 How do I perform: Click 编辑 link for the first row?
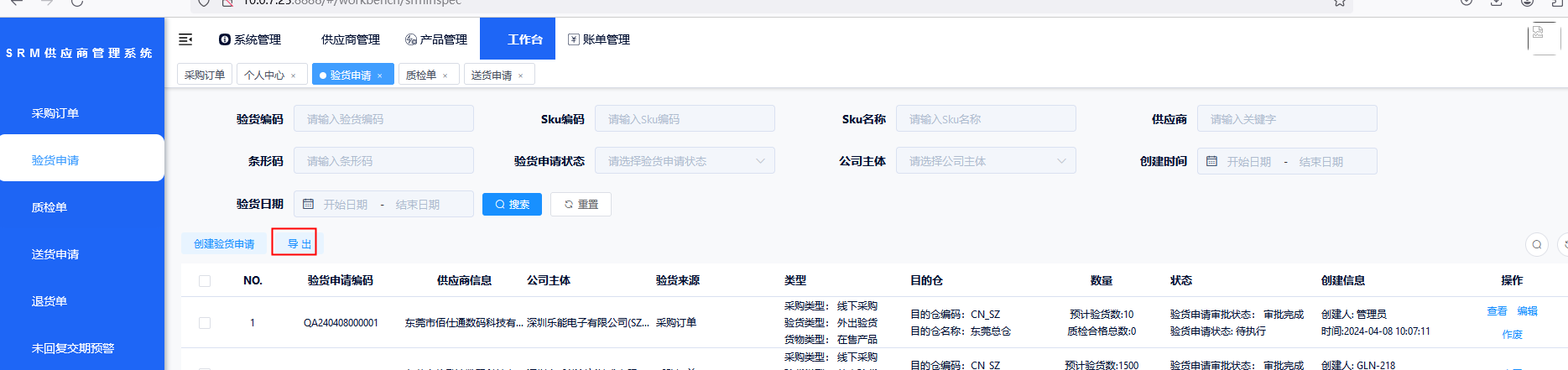[1527, 311]
